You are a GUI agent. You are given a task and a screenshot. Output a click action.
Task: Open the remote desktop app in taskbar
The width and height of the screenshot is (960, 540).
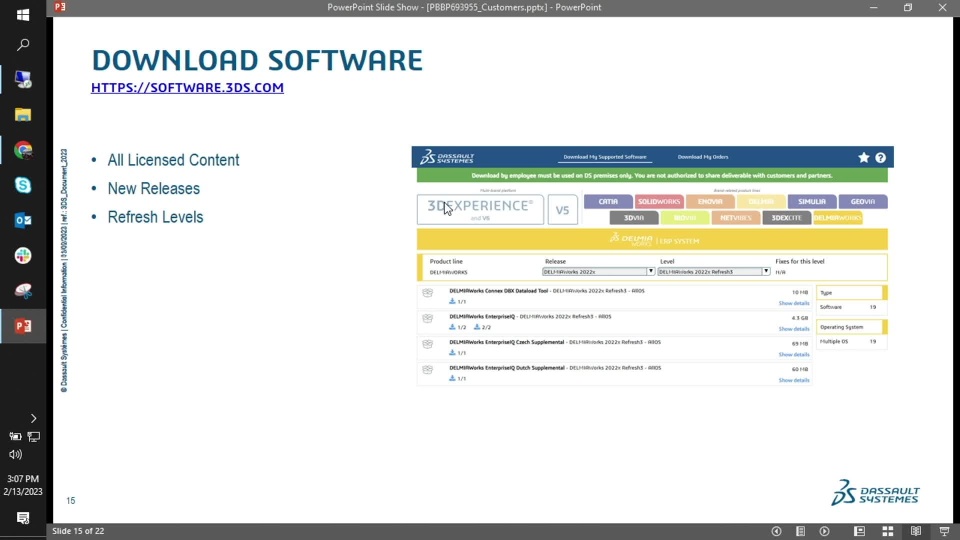tap(23, 80)
